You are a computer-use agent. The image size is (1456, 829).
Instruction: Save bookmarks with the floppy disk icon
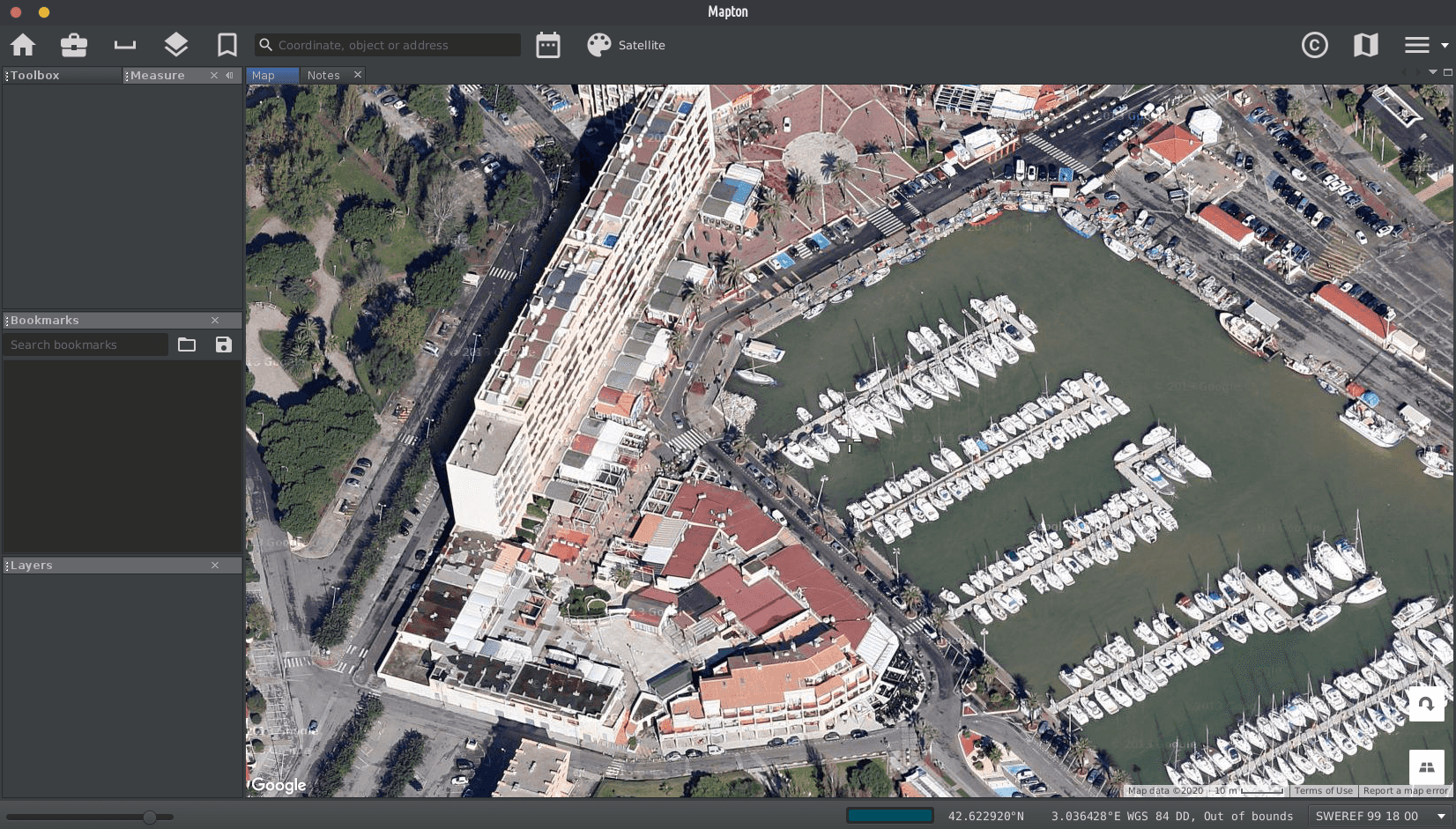pyautogui.click(x=224, y=344)
